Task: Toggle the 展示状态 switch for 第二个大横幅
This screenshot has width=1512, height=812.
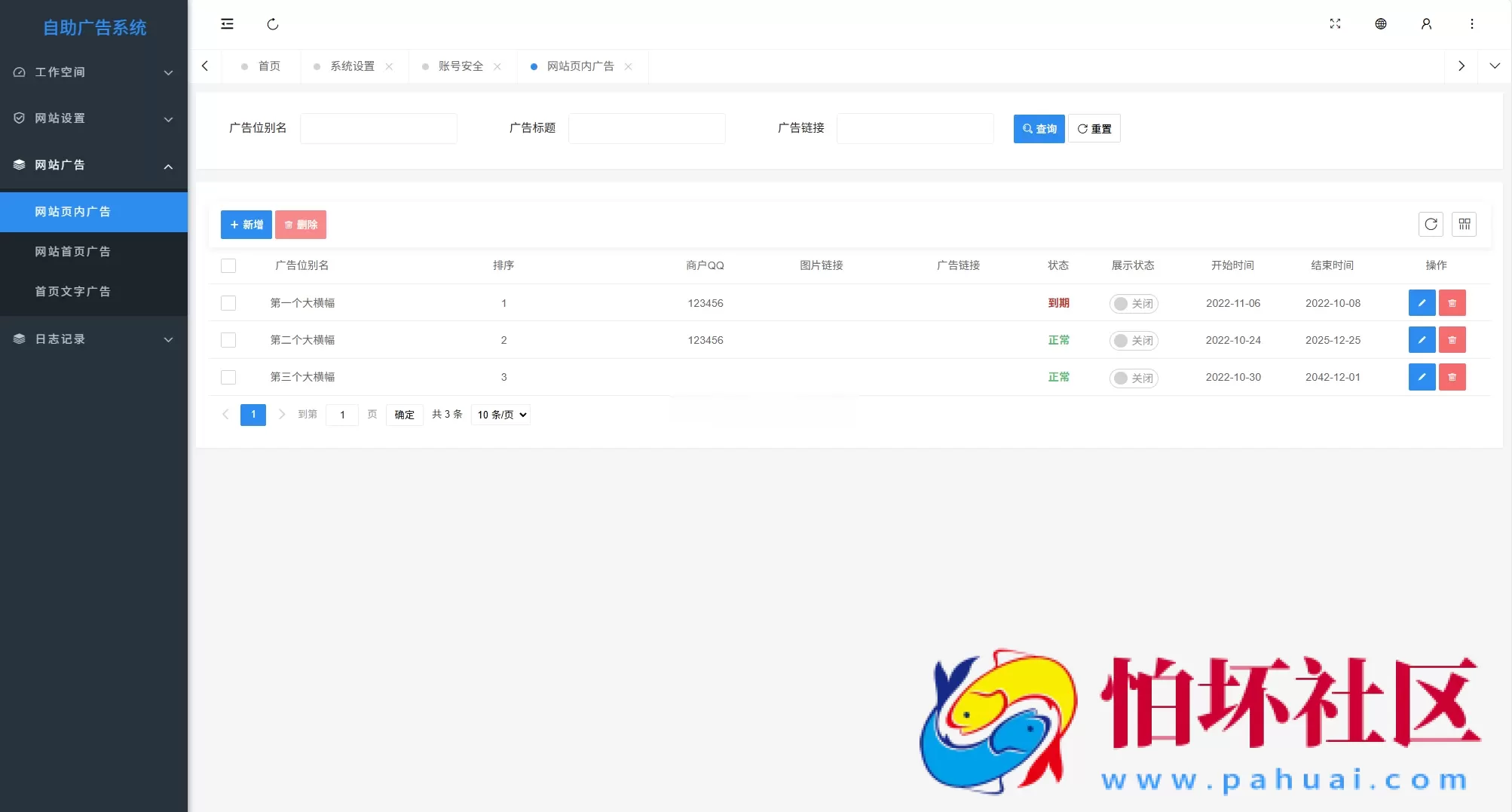Action: (1133, 340)
